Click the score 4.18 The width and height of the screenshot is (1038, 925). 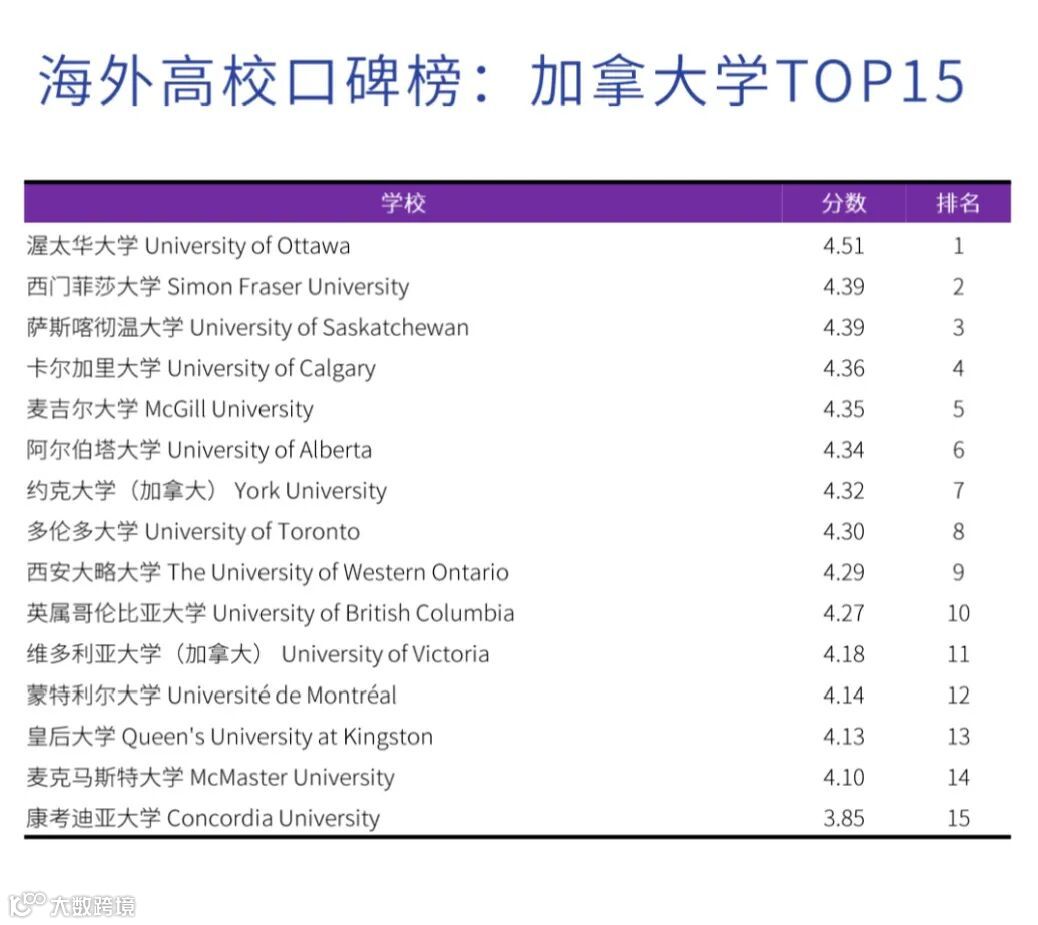coord(844,654)
